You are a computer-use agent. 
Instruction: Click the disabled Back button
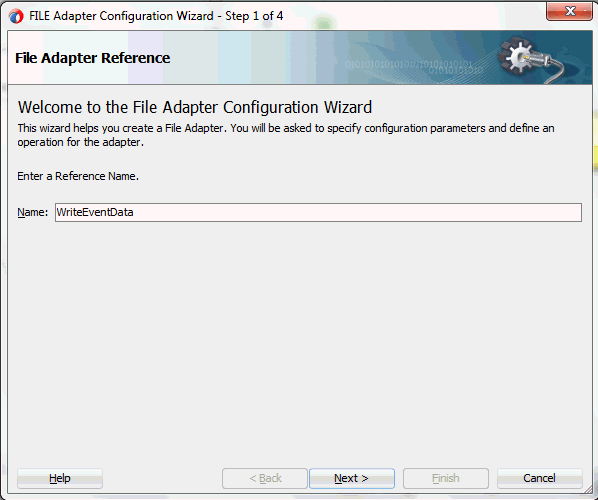[265, 478]
